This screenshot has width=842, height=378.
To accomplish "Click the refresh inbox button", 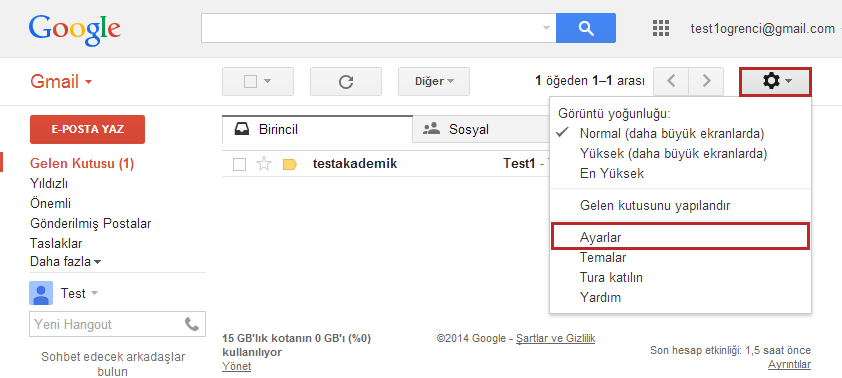I will click(x=346, y=82).
